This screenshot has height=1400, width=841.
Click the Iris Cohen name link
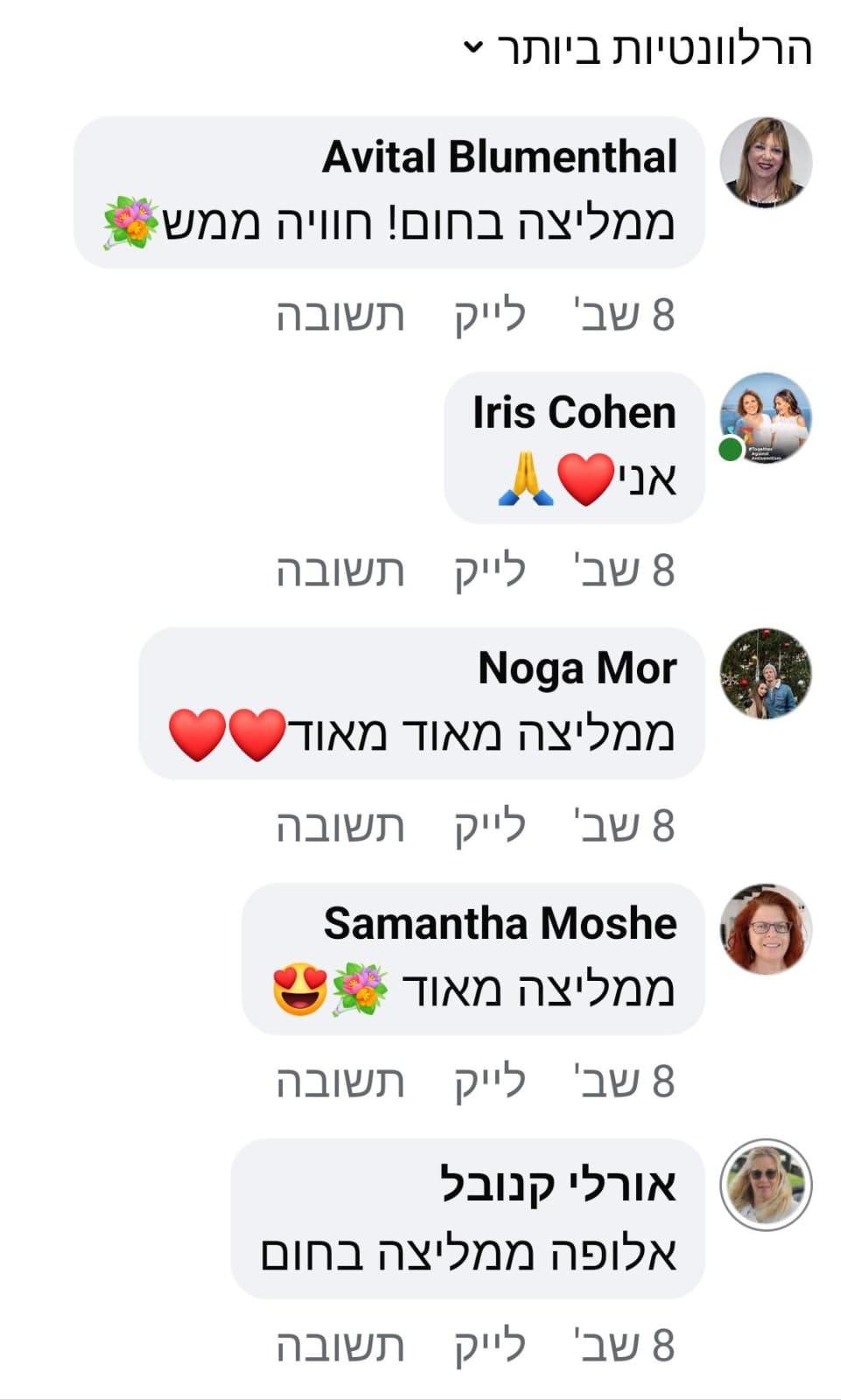574,413
